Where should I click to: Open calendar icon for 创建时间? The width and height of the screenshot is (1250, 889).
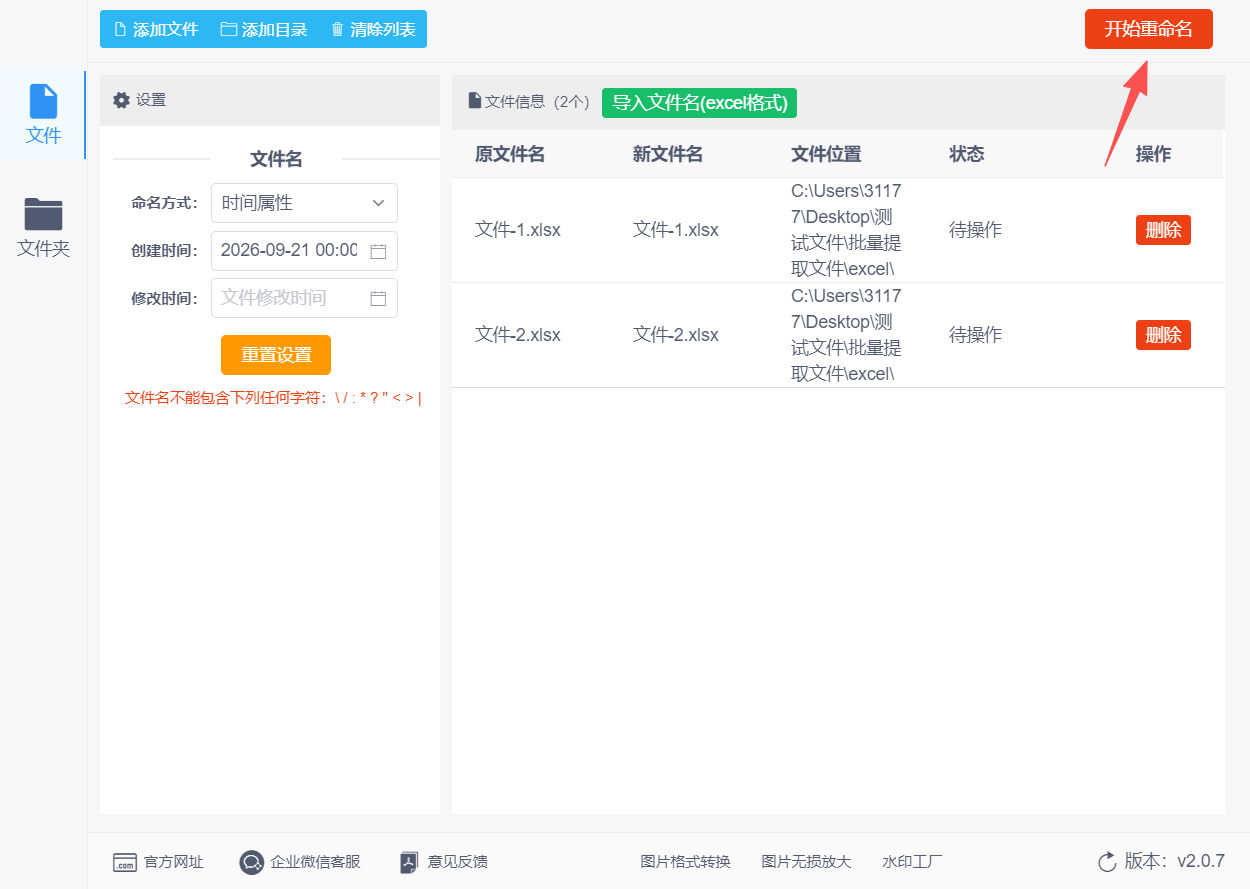378,251
